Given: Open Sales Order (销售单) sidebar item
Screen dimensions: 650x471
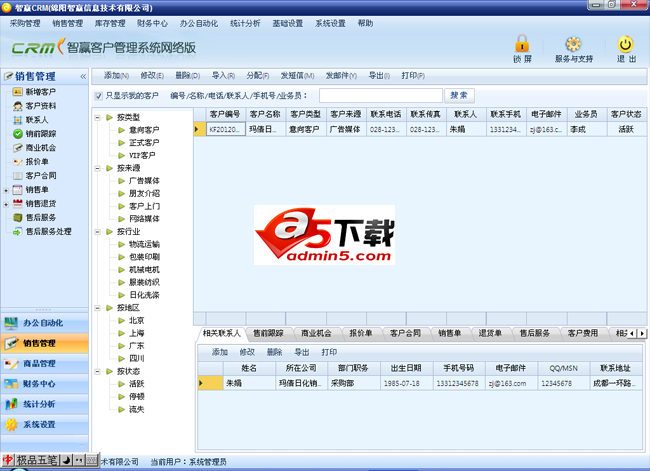Looking at the screenshot, I should (36, 189).
